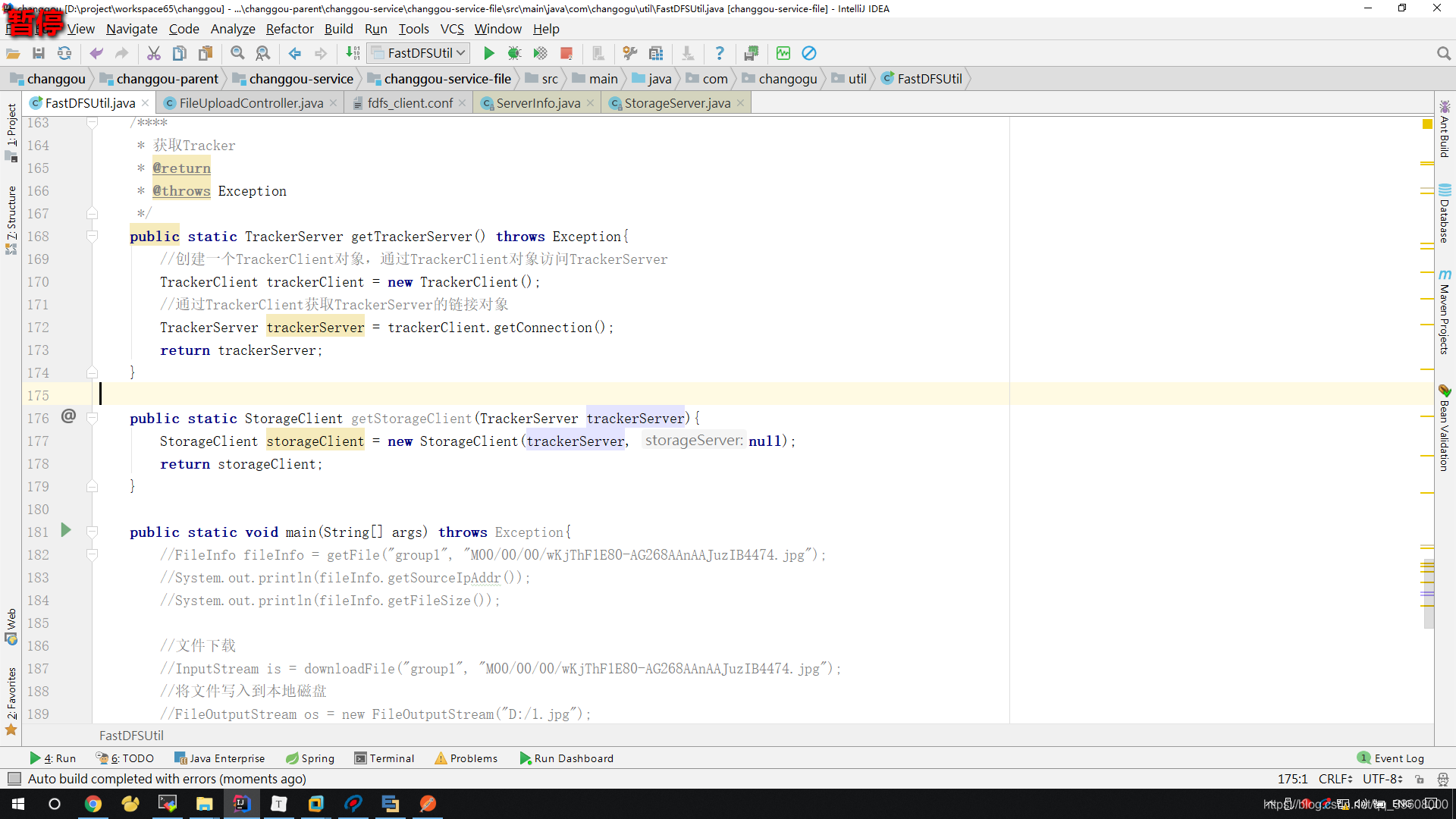Collapse comment block fold at line 182
The width and height of the screenshot is (1456, 819).
point(92,555)
